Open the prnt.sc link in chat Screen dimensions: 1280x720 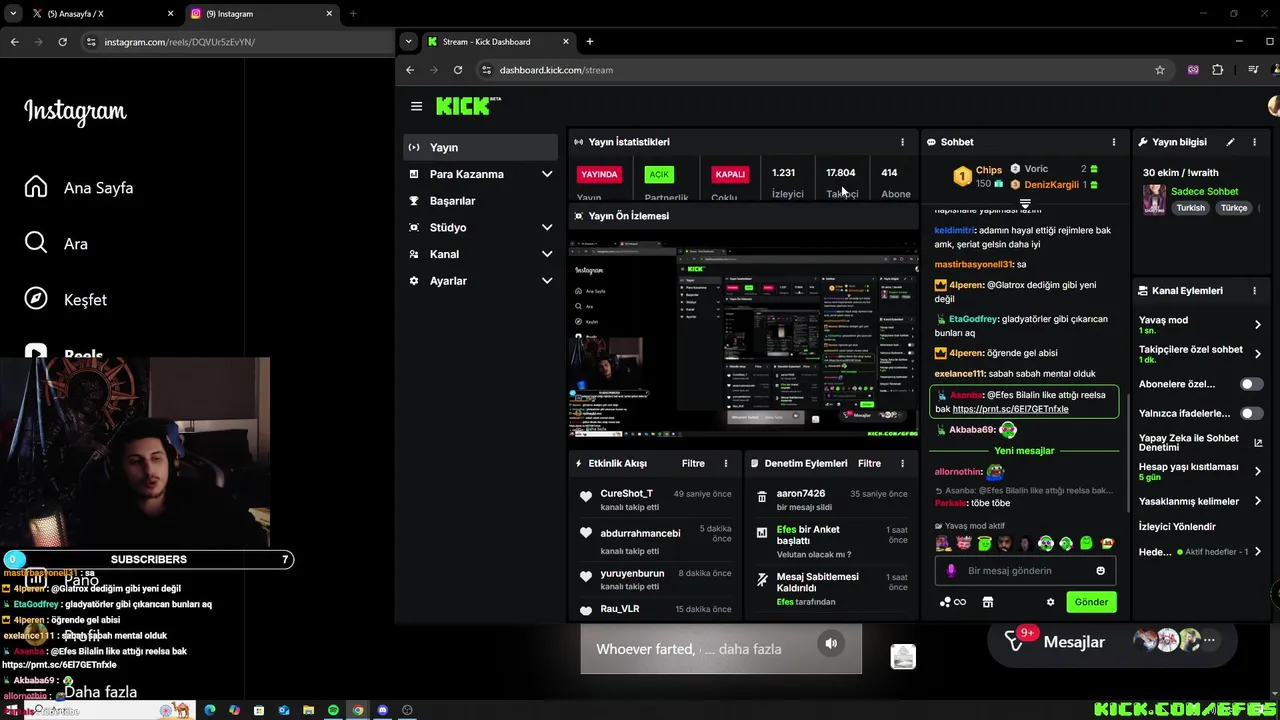click(1010, 409)
